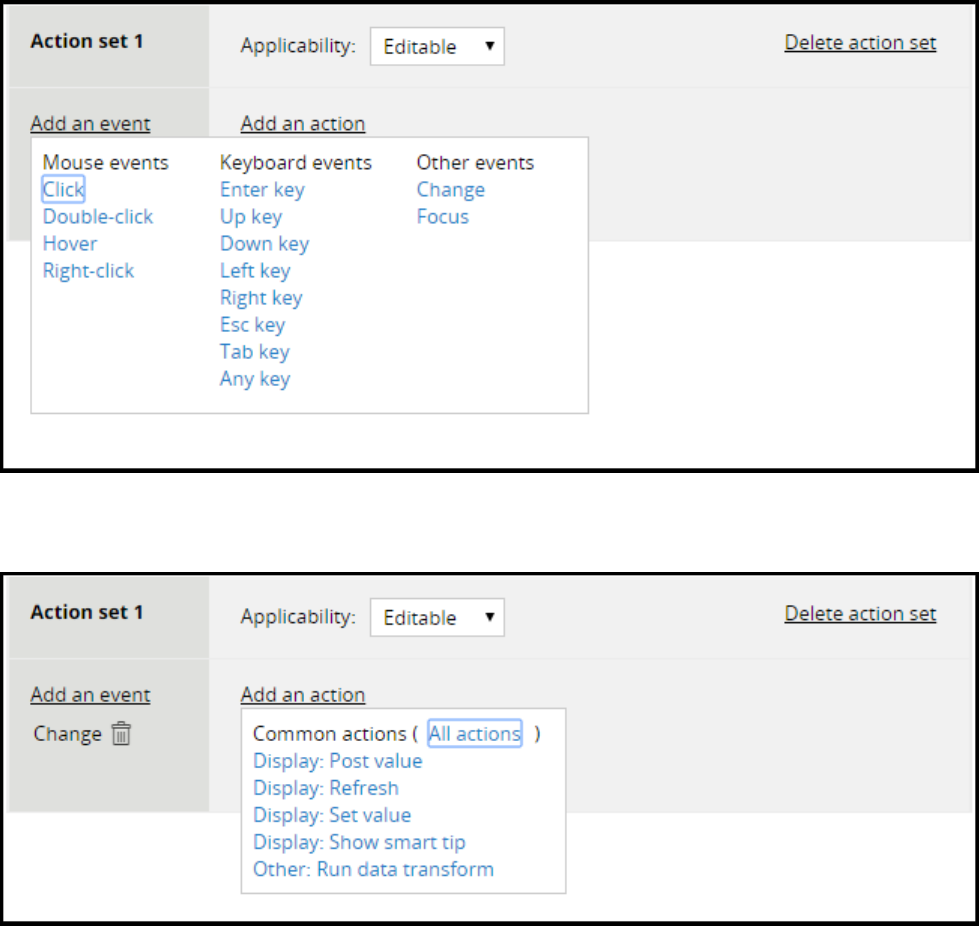Choose the Any key keyboard event
The height and width of the screenshot is (926, 979).
point(255,379)
